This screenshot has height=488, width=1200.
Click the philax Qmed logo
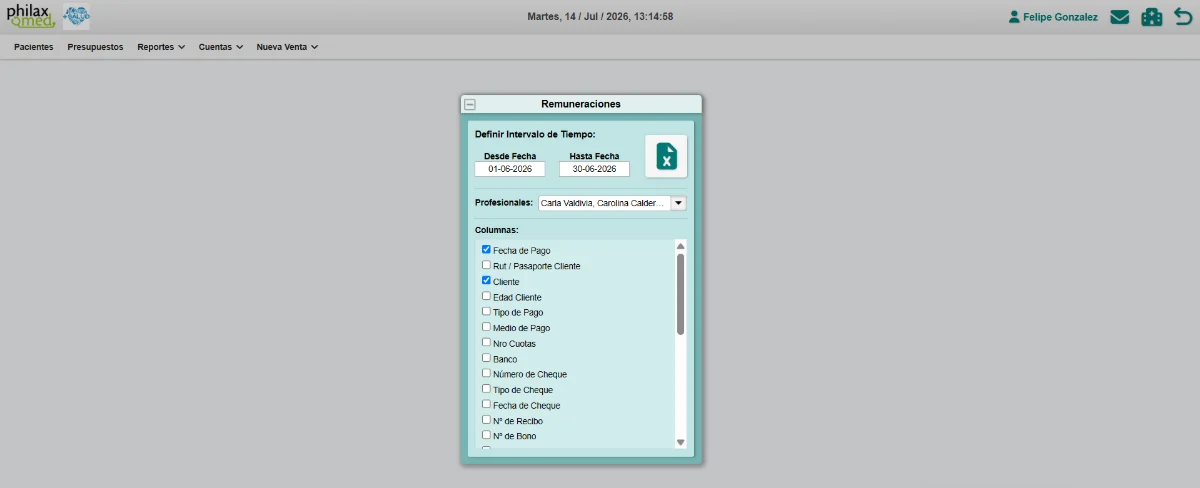[31, 16]
